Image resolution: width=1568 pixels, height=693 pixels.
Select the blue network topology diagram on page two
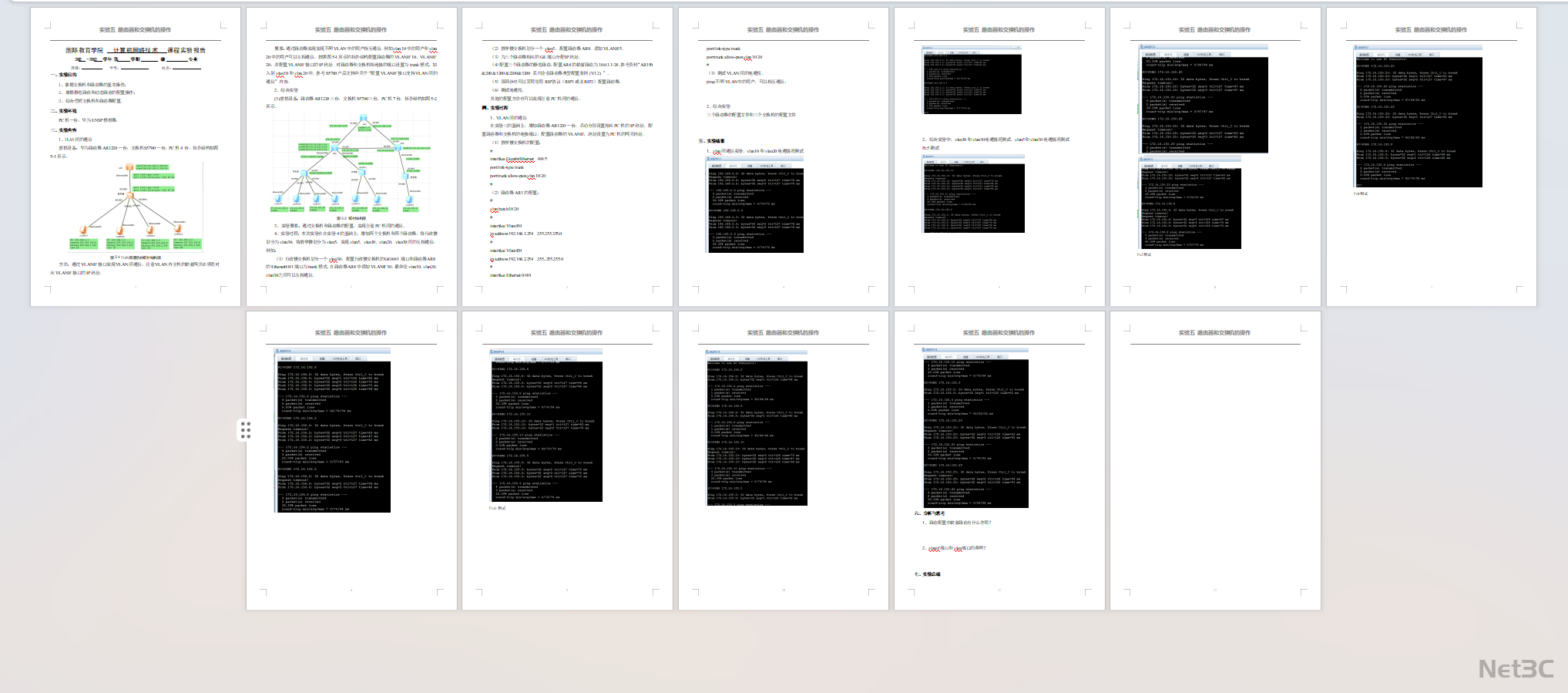tap(351, 163)
